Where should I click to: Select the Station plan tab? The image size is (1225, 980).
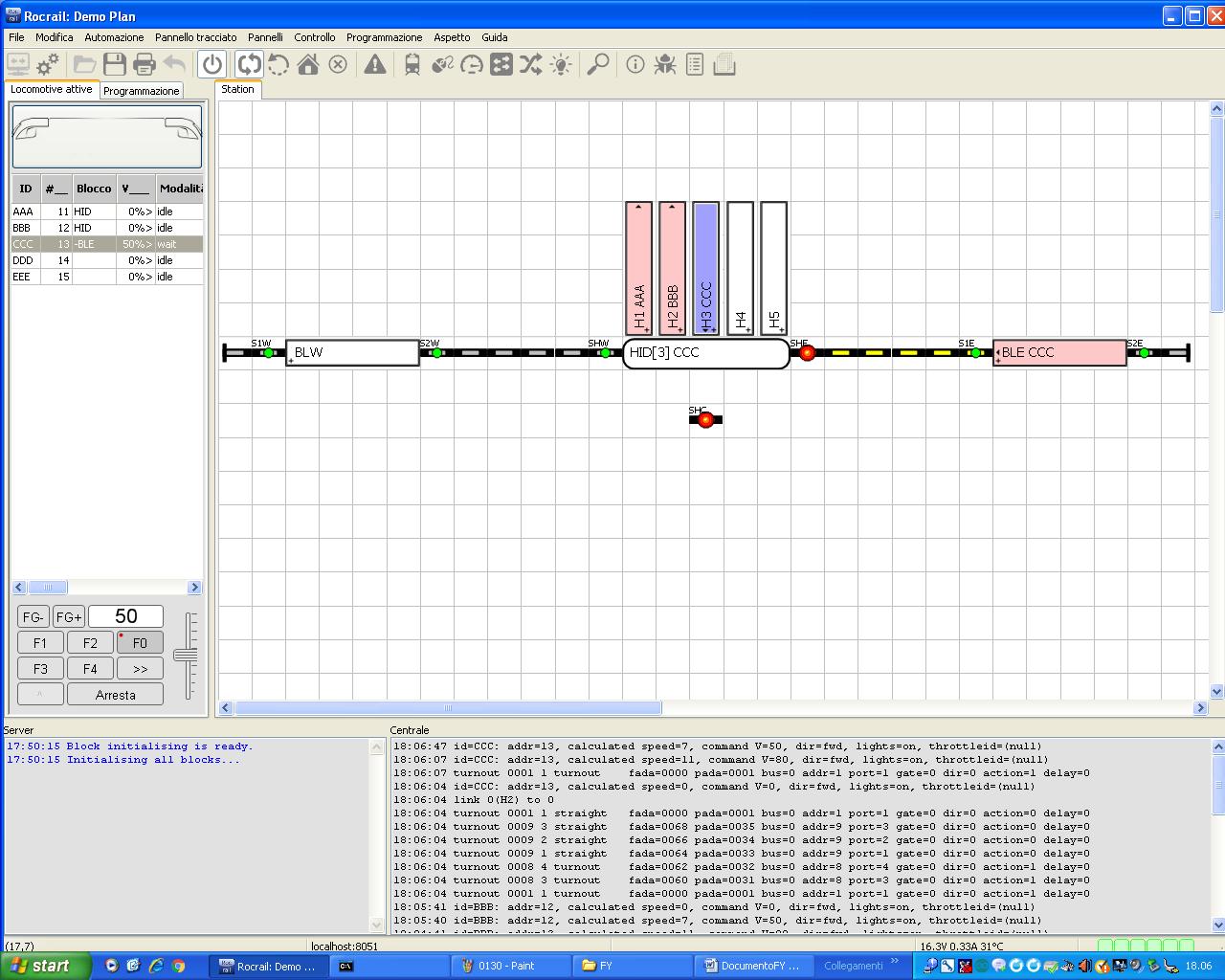coord(237,89)
